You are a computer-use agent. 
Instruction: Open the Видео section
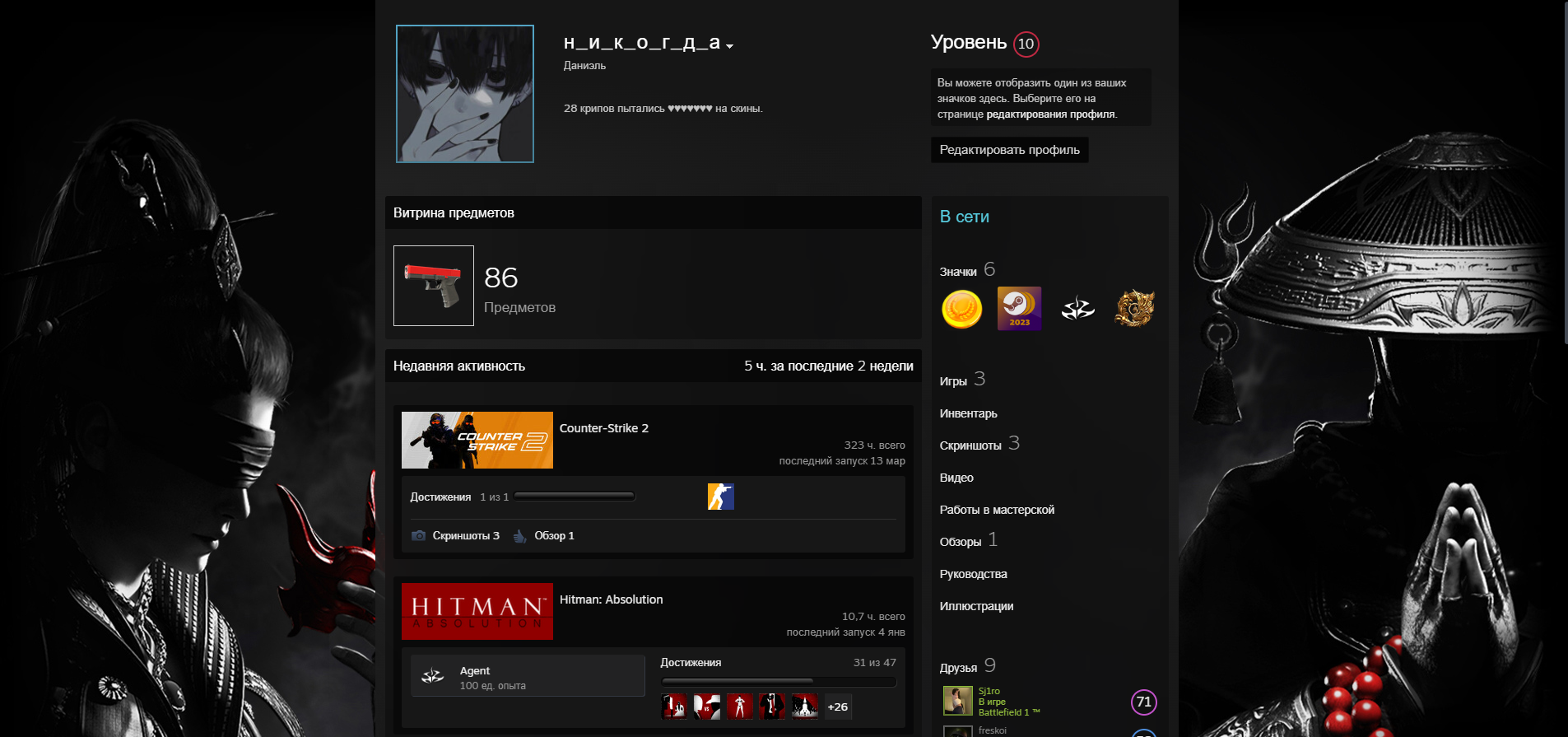click(x=956, y=478)
